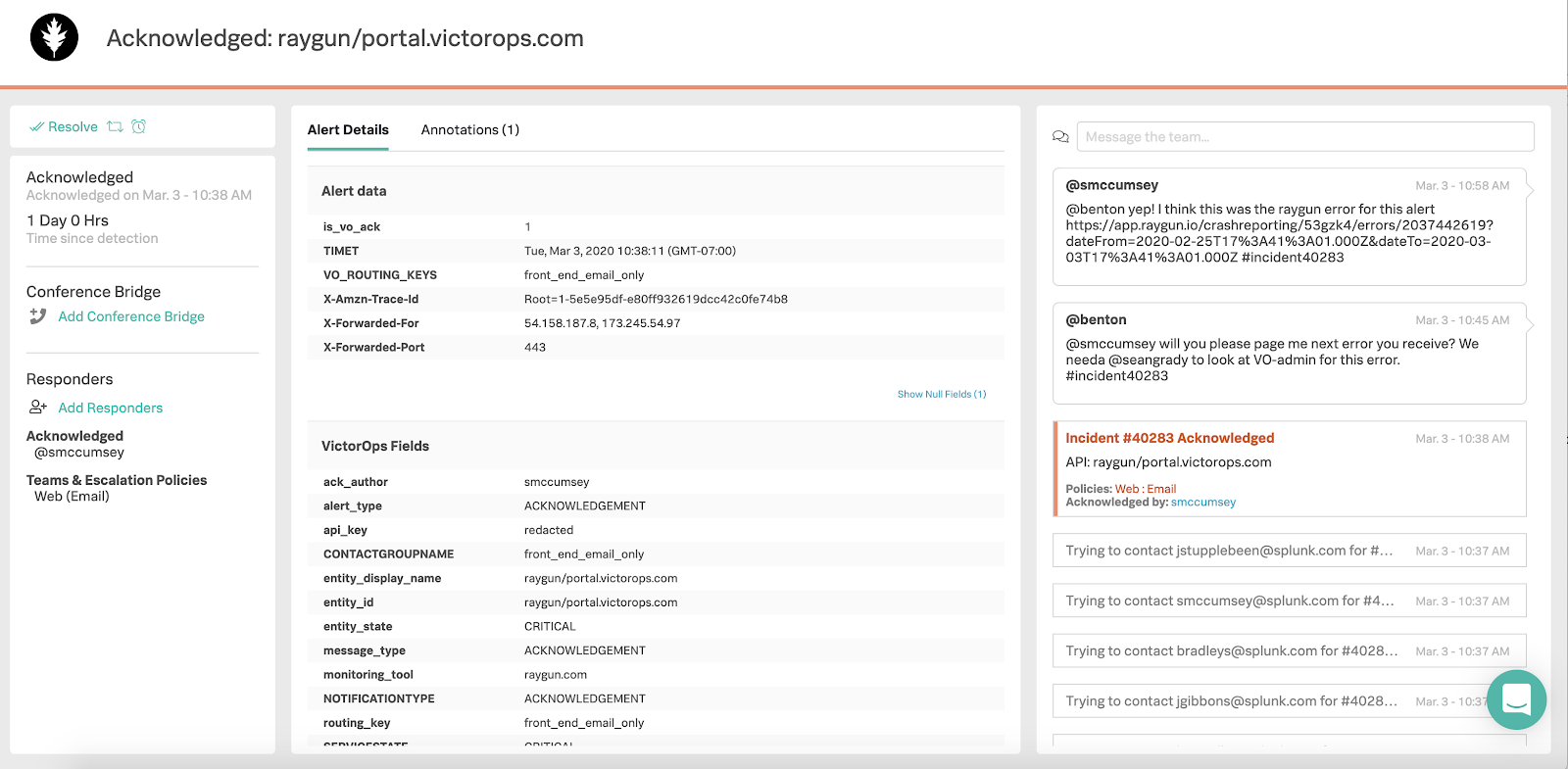This screenshot has width=1568, height=769.
Task: Click the NOTIFICATIONTYPE value ACKNOWLEDGEMENT
Action: pos(585,698)
